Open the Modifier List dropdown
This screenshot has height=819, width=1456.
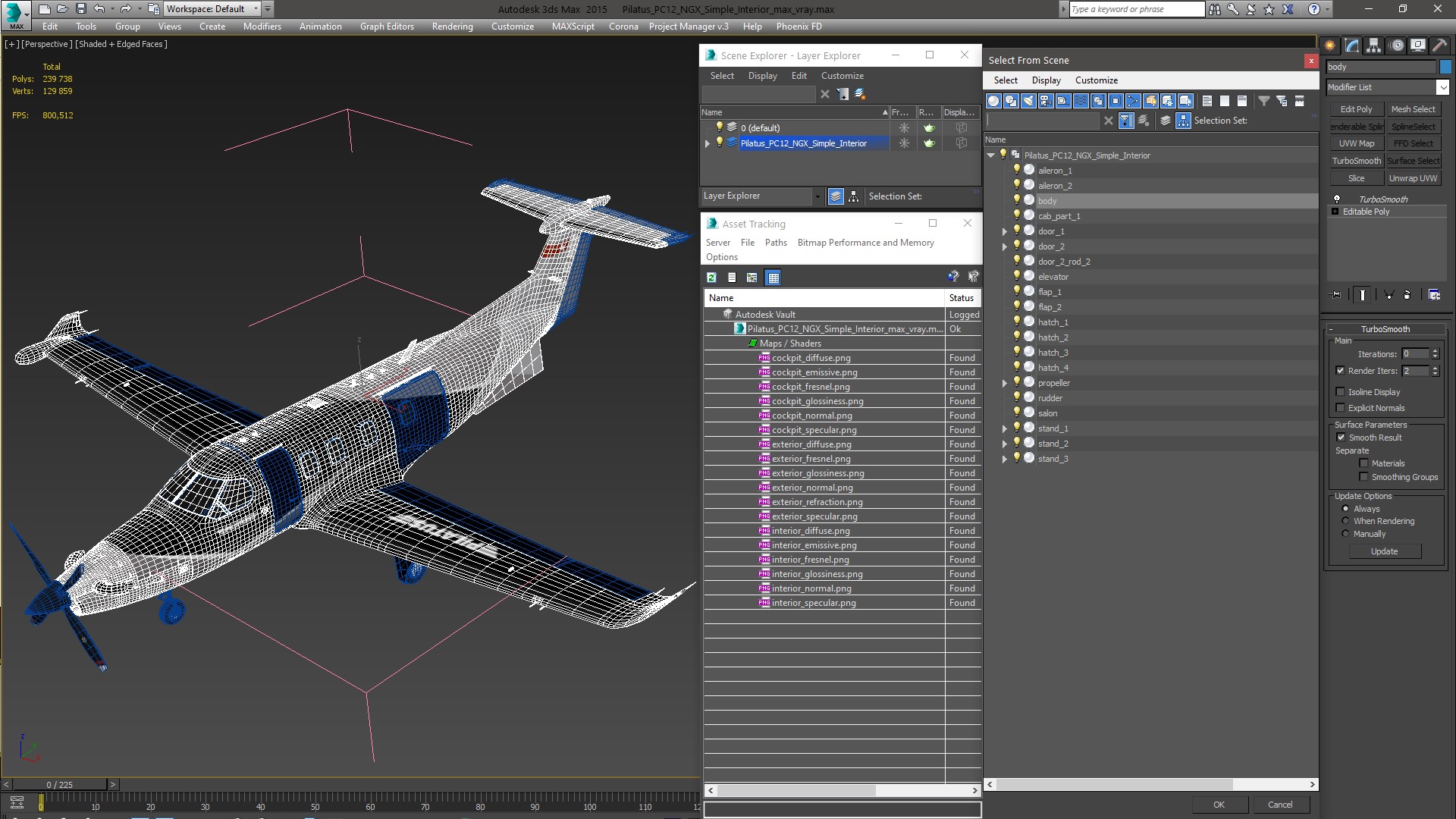(1442, 87)
